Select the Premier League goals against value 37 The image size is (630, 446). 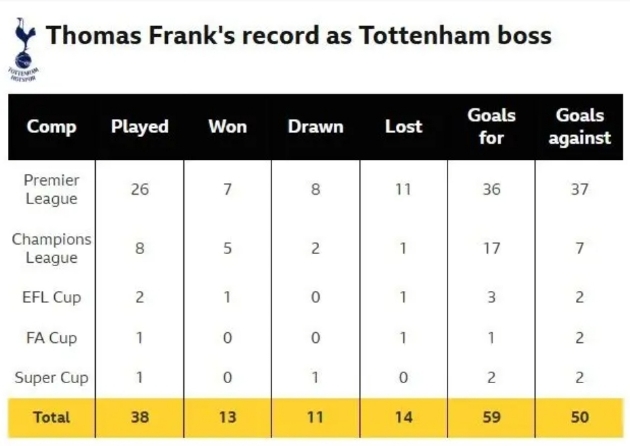[x=579, y=189]
